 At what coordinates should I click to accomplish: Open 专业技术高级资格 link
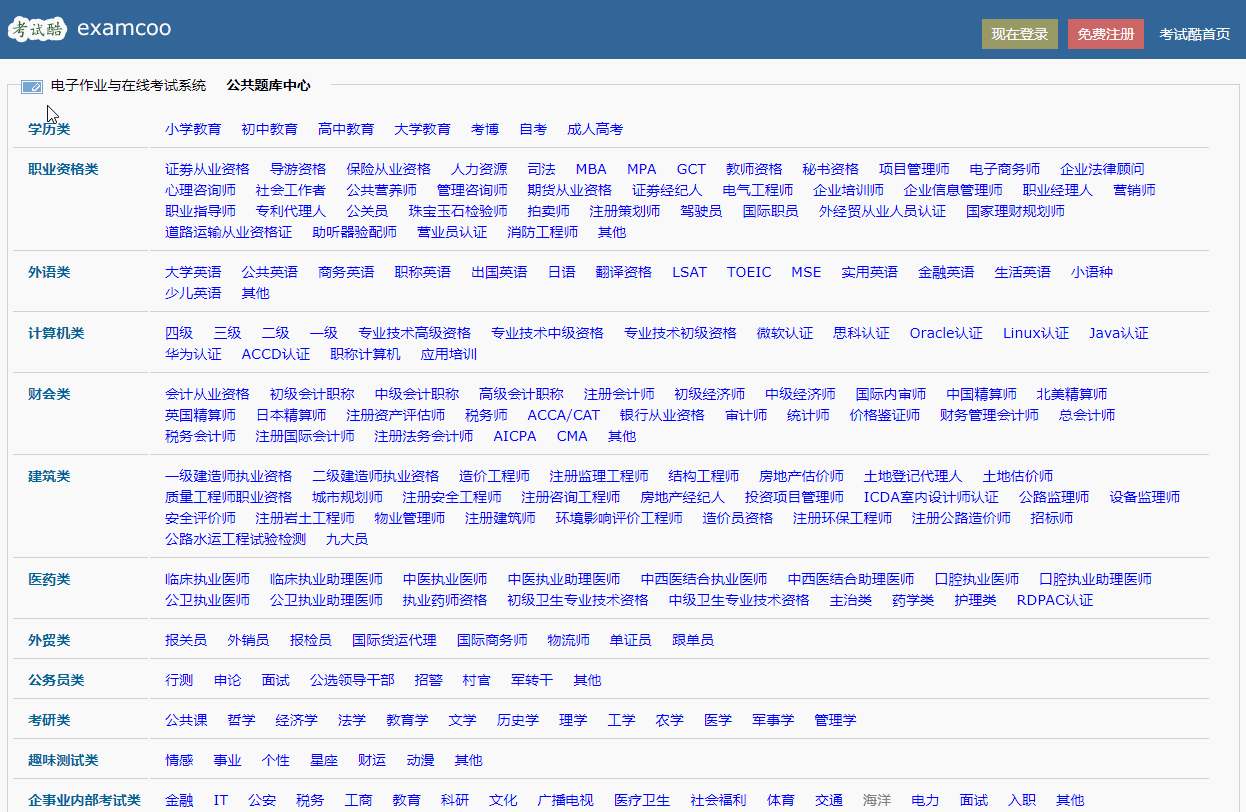click(414, 333)
